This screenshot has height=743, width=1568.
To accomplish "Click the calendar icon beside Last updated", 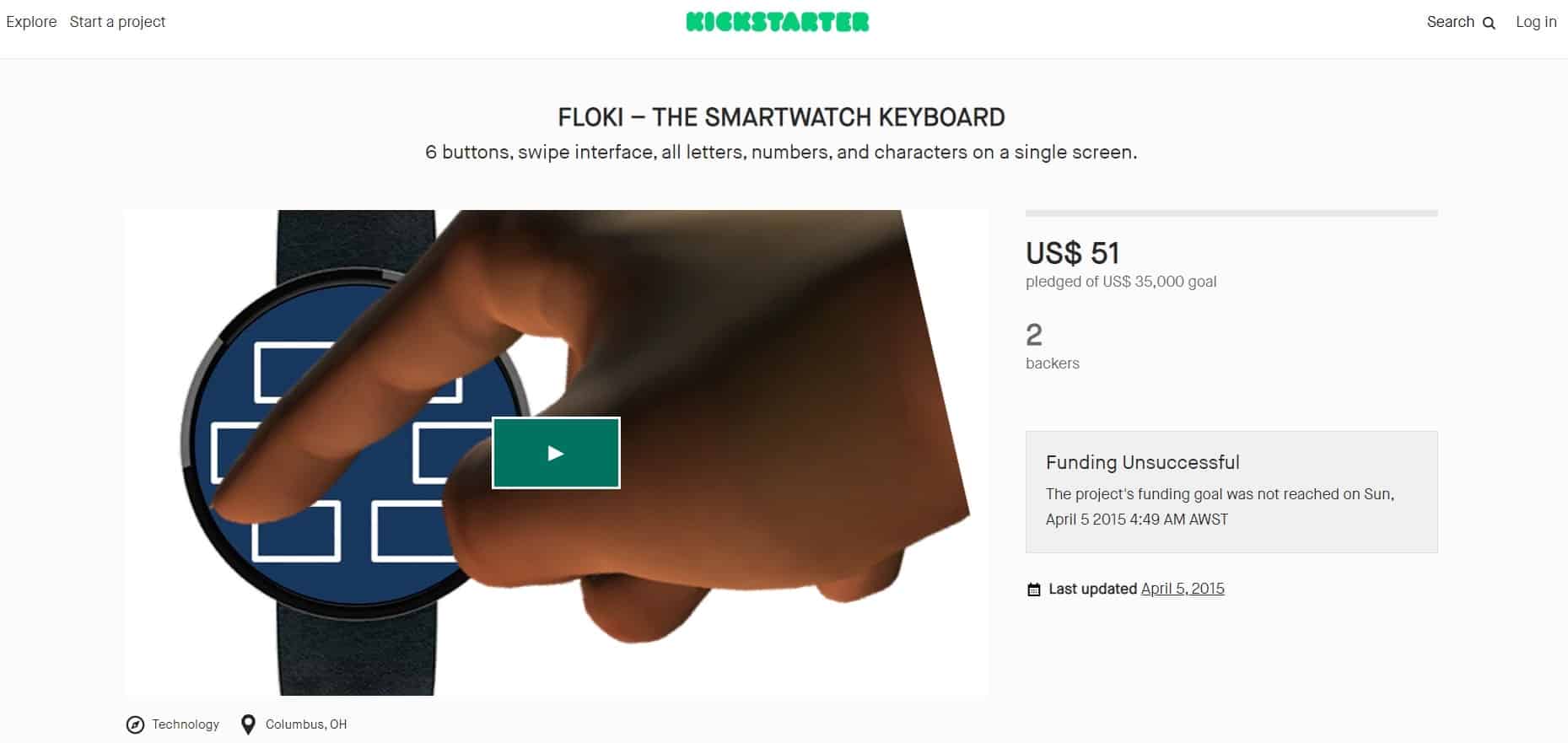I will (x=1034, y=590).
